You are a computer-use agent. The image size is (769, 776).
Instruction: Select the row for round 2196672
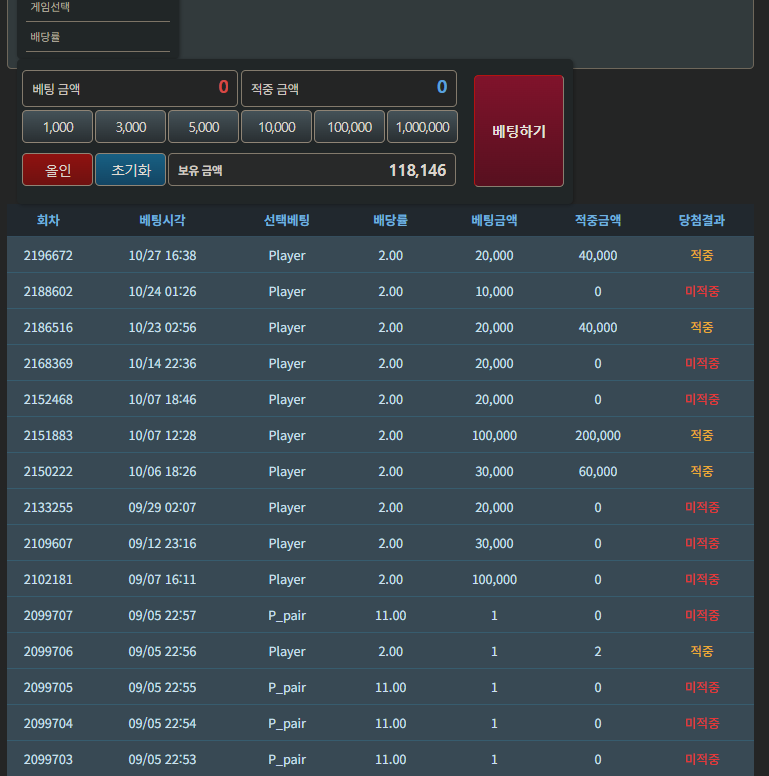(380, 255)
